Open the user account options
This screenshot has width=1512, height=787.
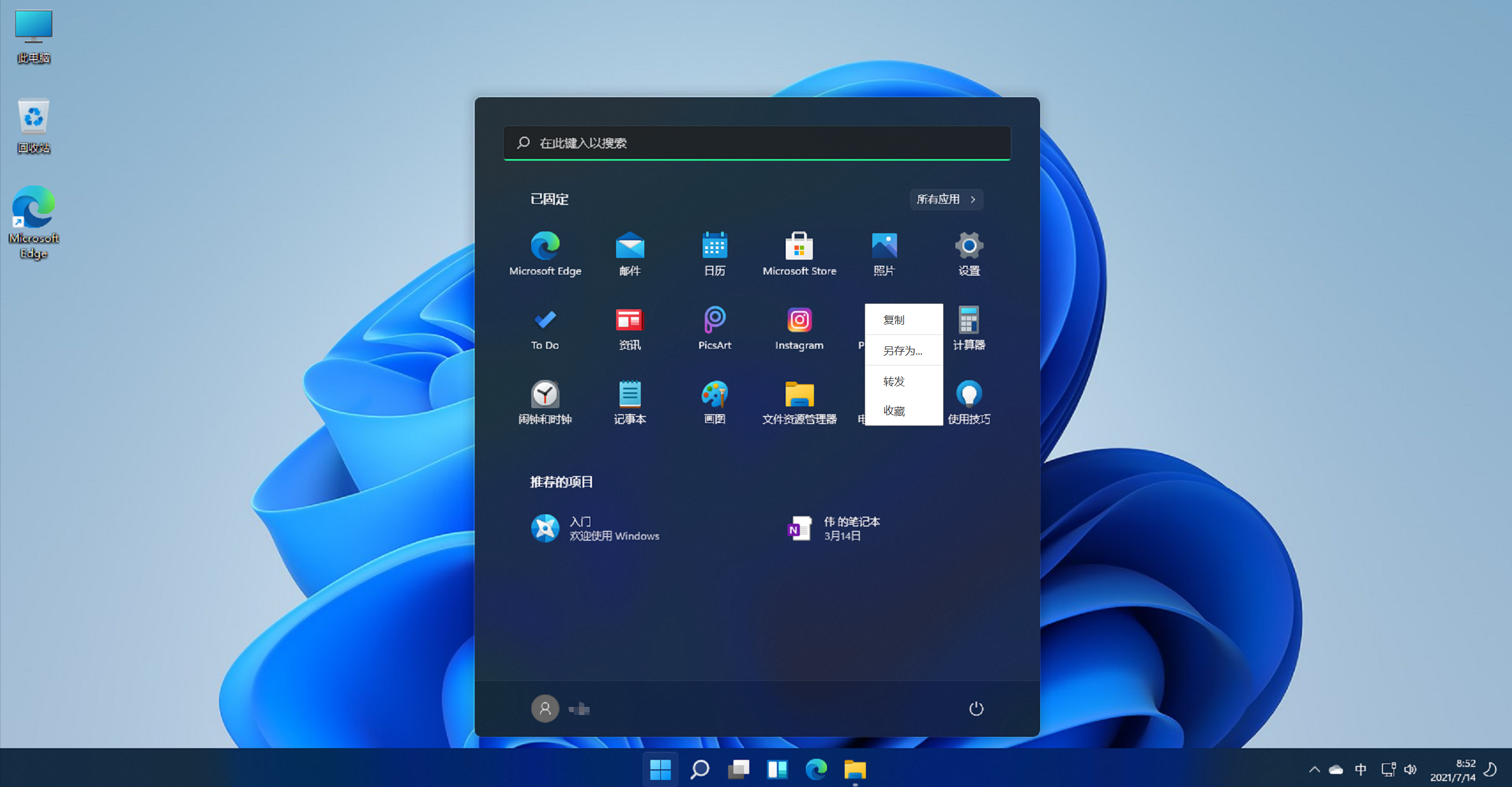pyautogui.click(x=545, y=709)
